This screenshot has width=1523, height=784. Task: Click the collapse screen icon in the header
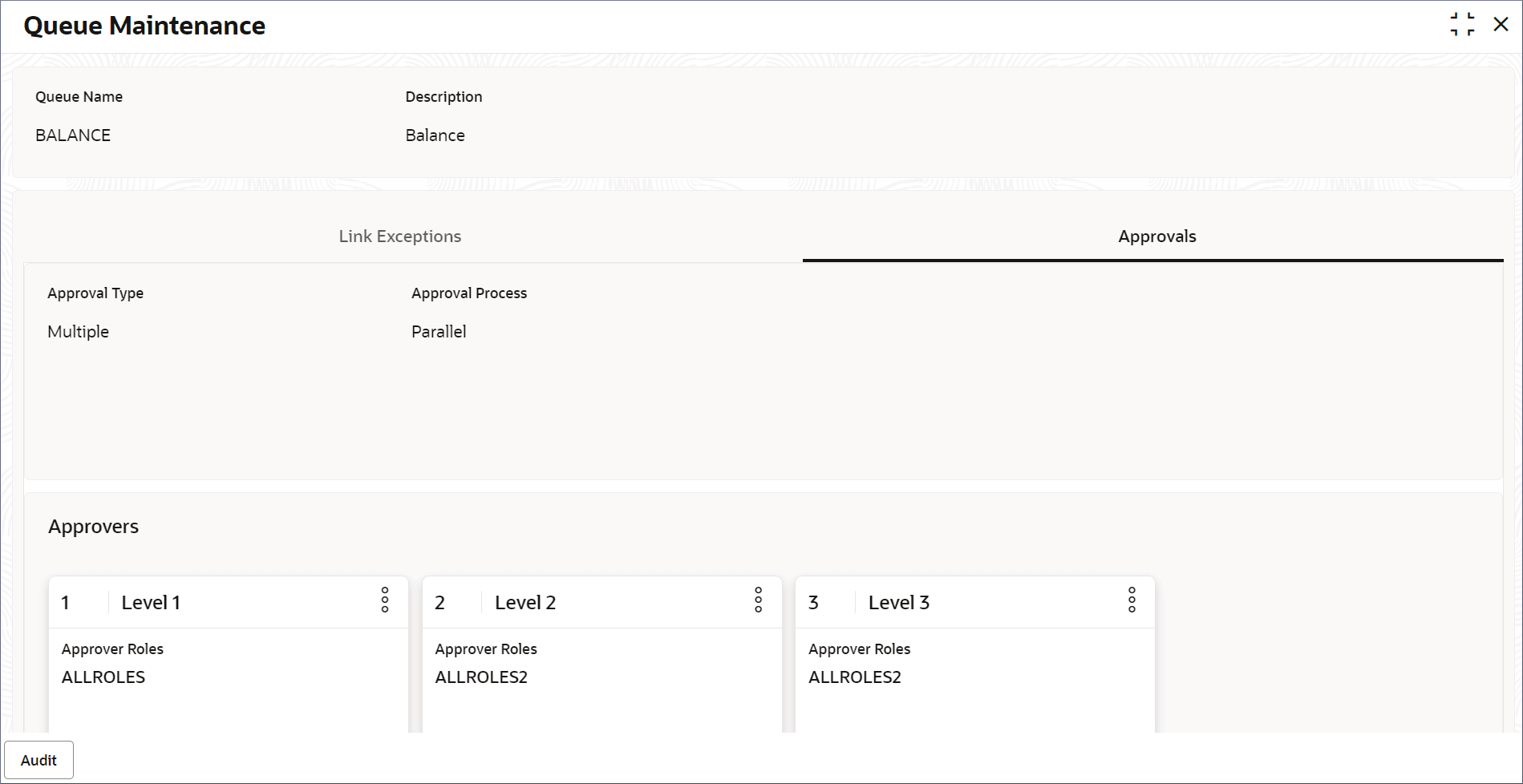pos(1461,25)
